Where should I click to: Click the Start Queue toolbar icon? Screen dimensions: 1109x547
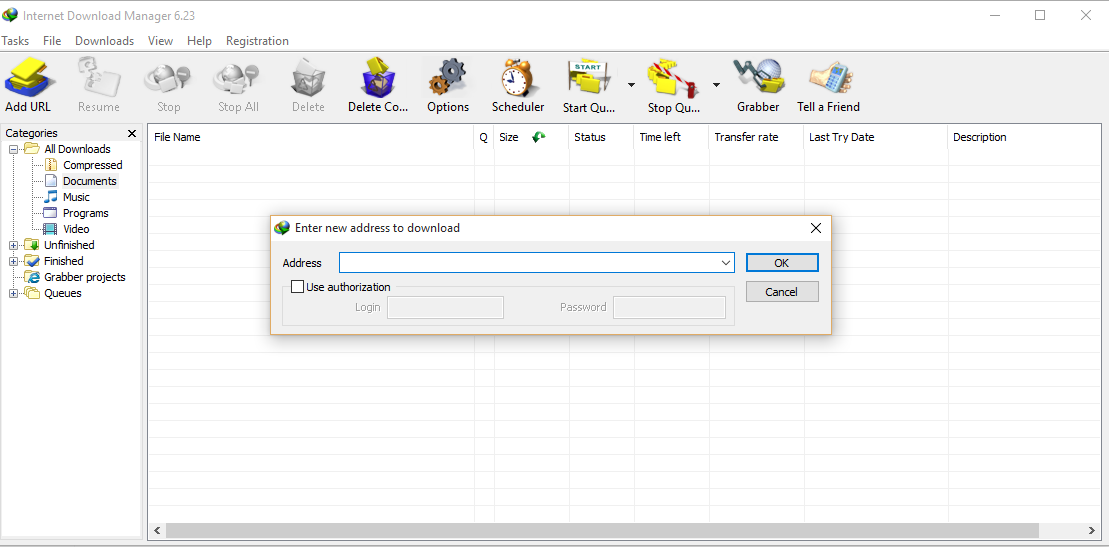[589, 78]
